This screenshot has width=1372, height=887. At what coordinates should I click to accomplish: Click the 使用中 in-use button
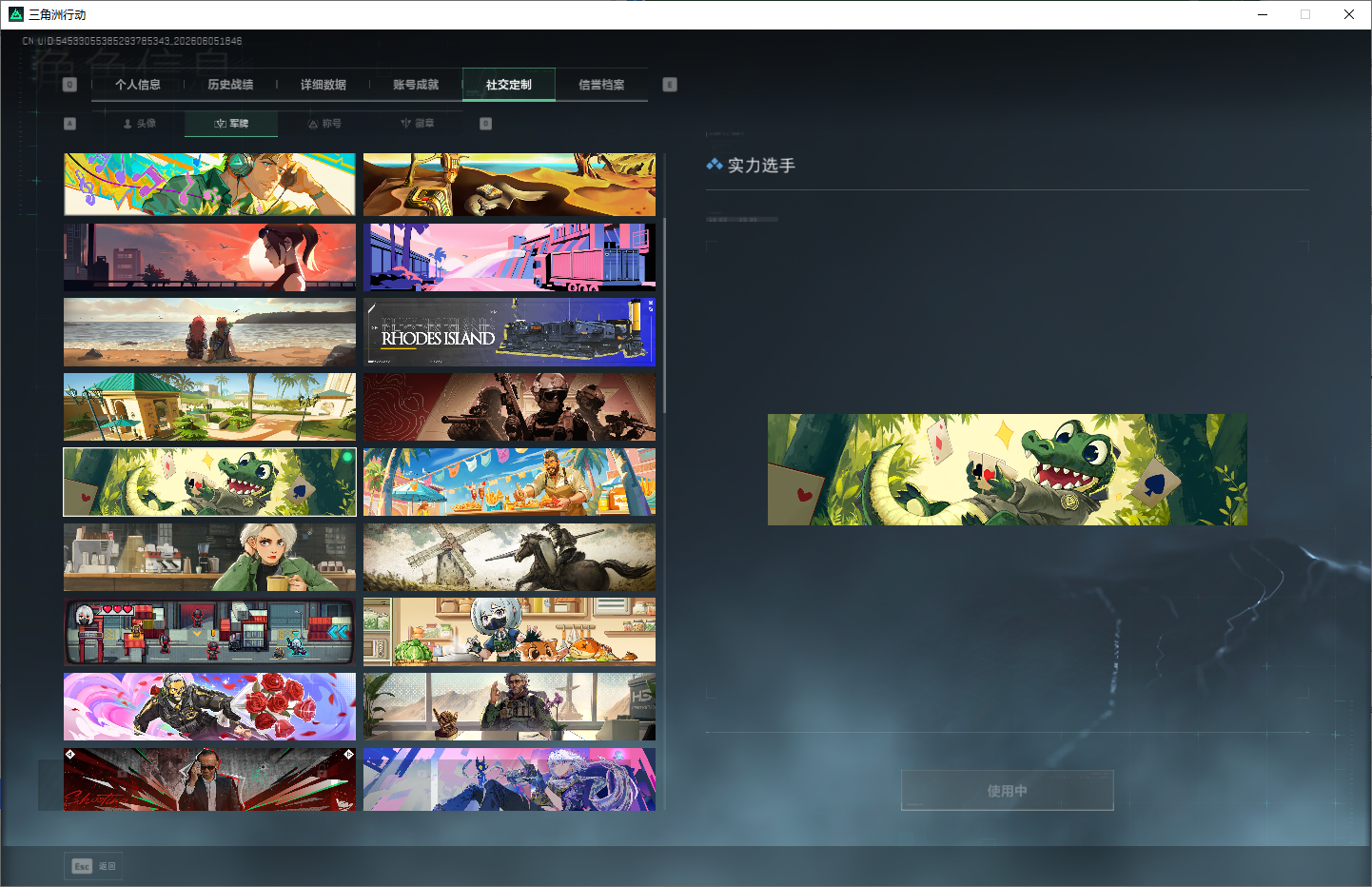pos(1007,791)
